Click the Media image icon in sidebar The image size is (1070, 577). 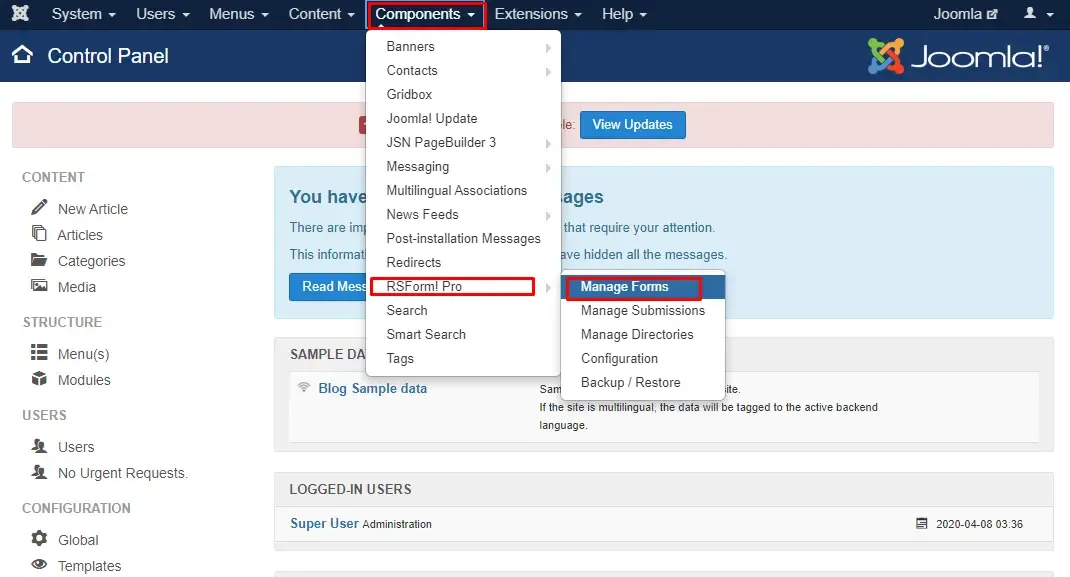39,286
